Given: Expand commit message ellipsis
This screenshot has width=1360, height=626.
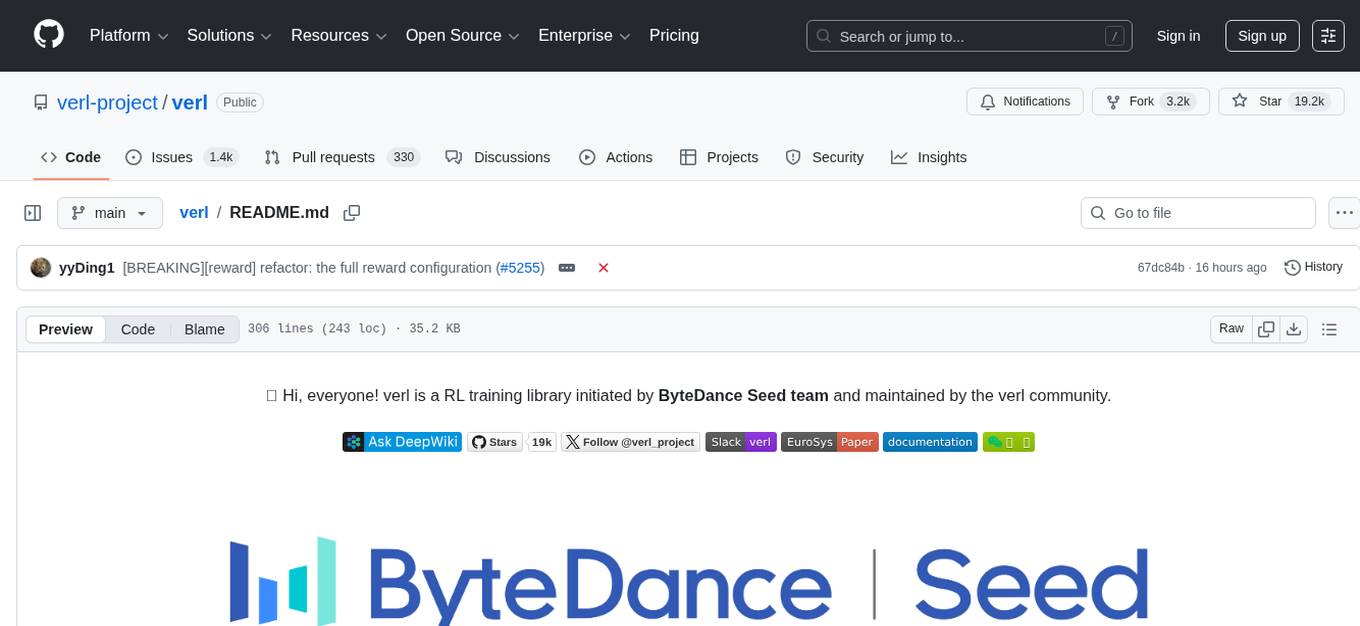Looking at the screenshot, I should click(x=567, y=268).
